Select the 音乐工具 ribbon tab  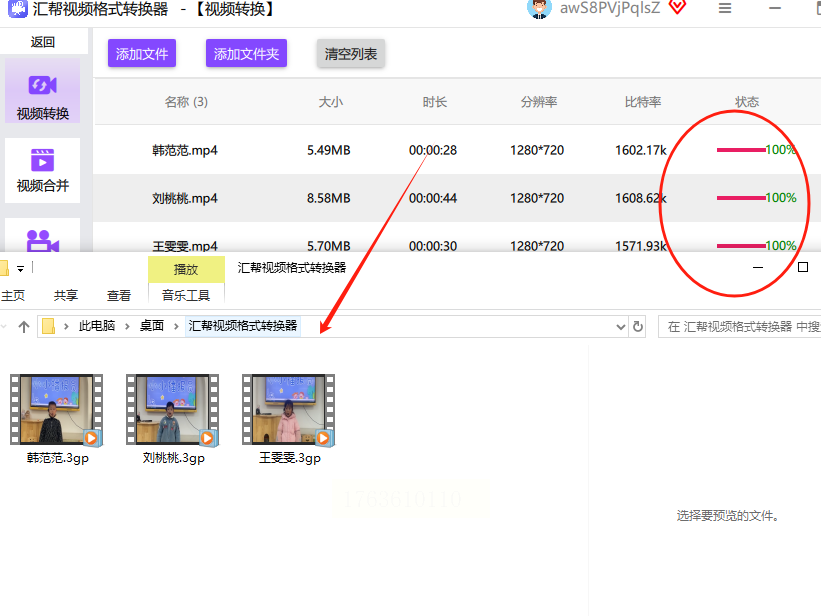click(x=186, y=295)
